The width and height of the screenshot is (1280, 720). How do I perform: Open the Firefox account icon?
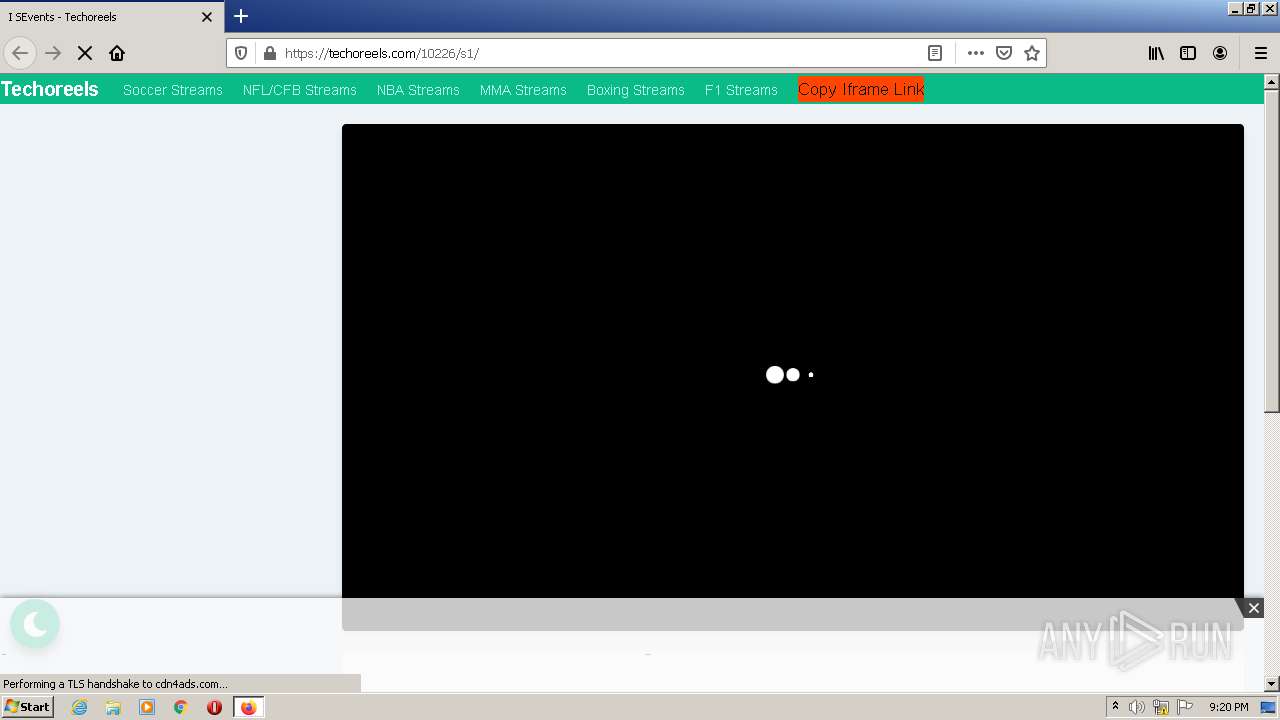pyautogui.click(x=1220, y=53)
